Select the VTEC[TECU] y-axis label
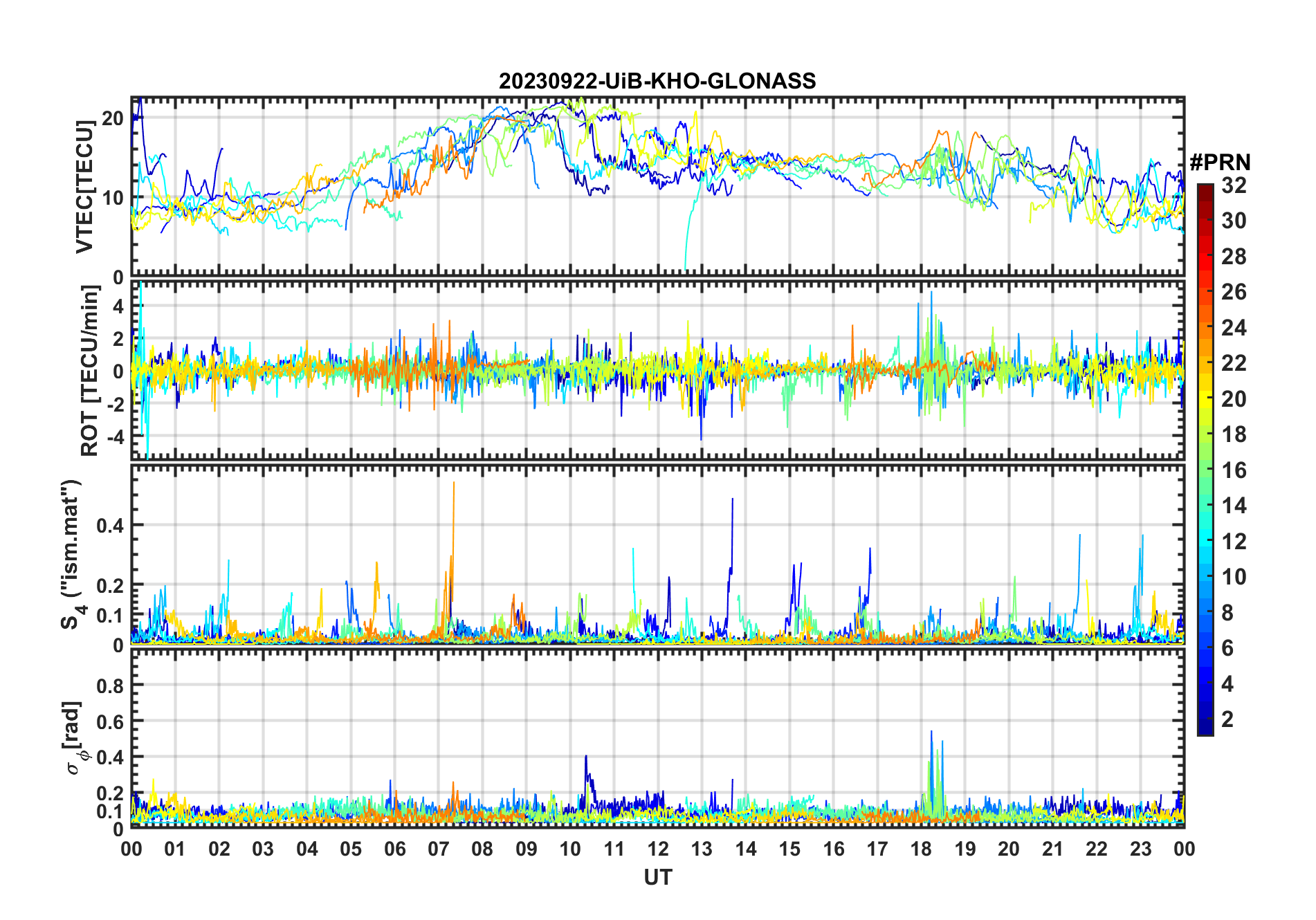Viewport: 1316px width, 920px height. pos(84,187)
